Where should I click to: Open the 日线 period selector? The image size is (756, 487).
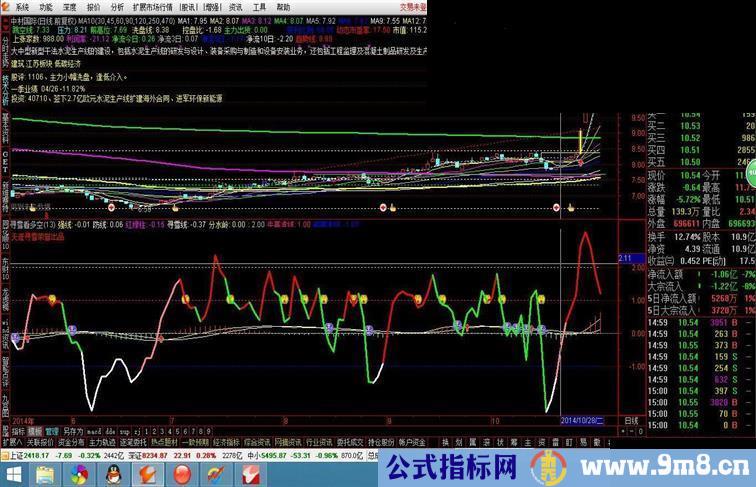(630, 422)
